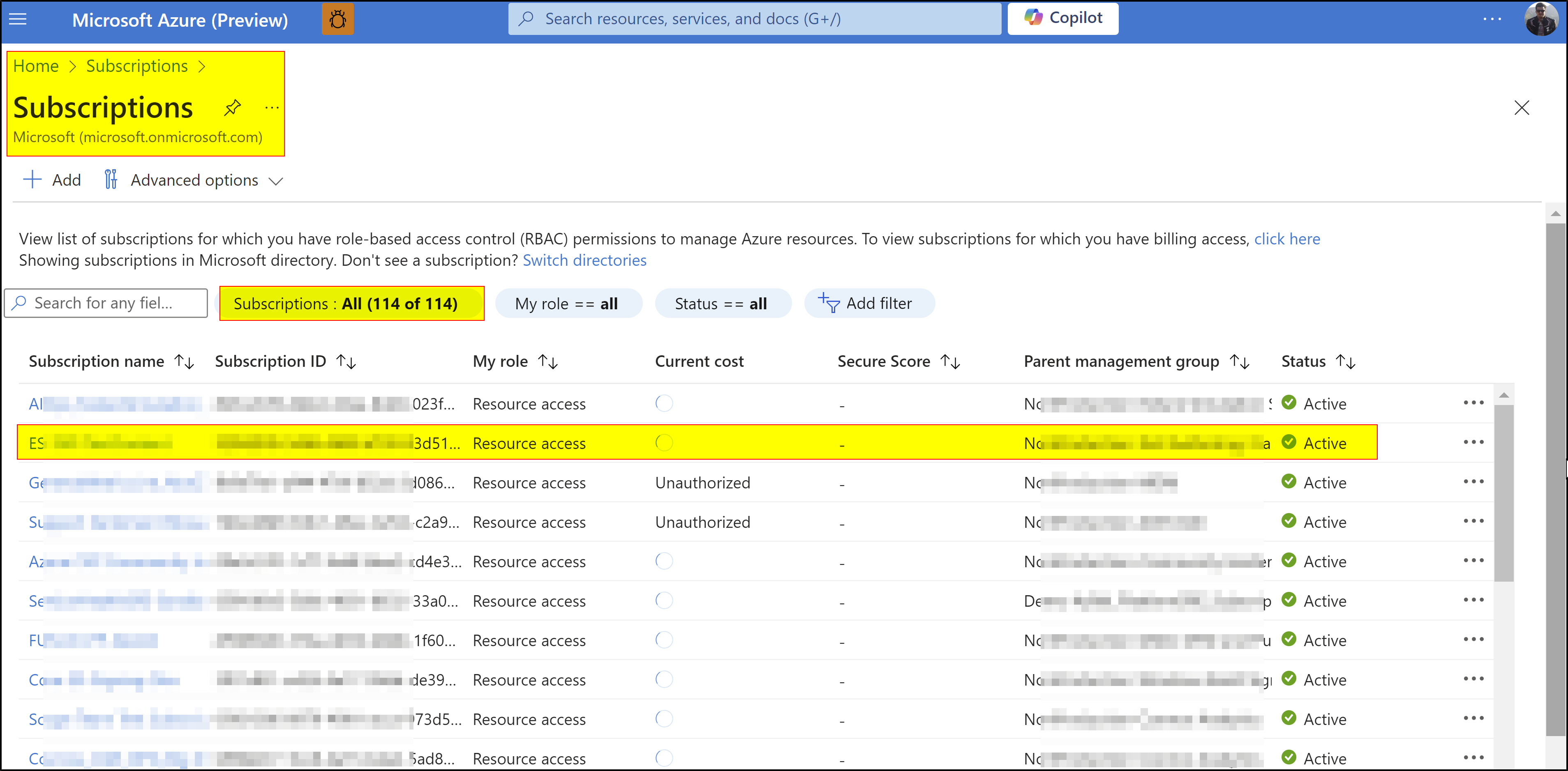Click the Subscriptions breadcrumb link
The width and height of the screenshot is (1568, 771).
tap(137, 66)
